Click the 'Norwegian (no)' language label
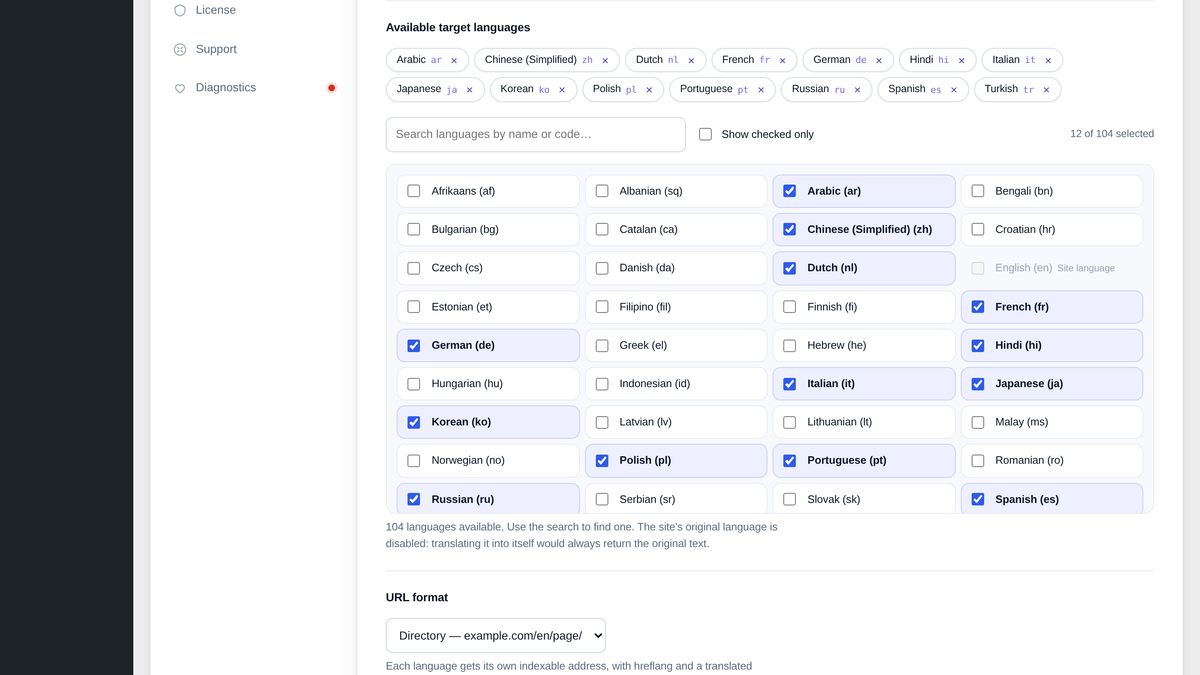The width and height of the screenshot is (1200, 675). click(468, 461)
